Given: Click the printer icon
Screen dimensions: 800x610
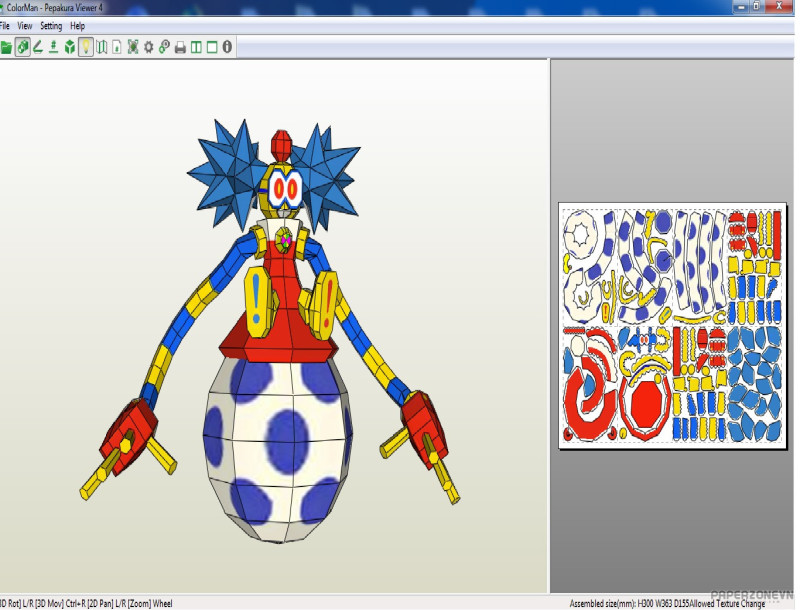Looking at the screenshot, I should (180, 47).
